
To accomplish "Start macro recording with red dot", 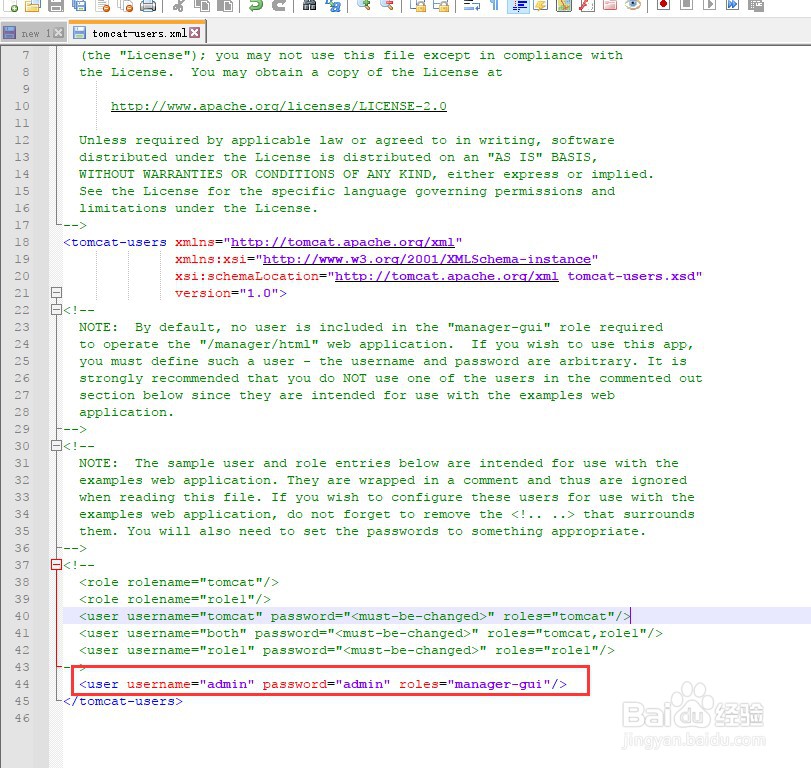I will [663, 5].
